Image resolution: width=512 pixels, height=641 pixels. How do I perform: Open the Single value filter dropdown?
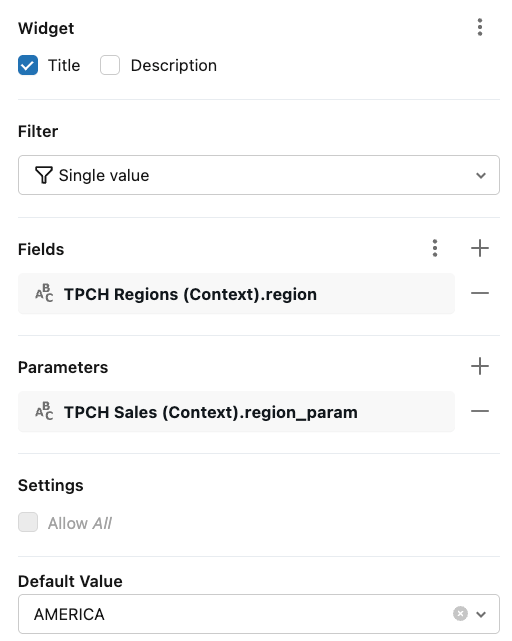[259, 175]
